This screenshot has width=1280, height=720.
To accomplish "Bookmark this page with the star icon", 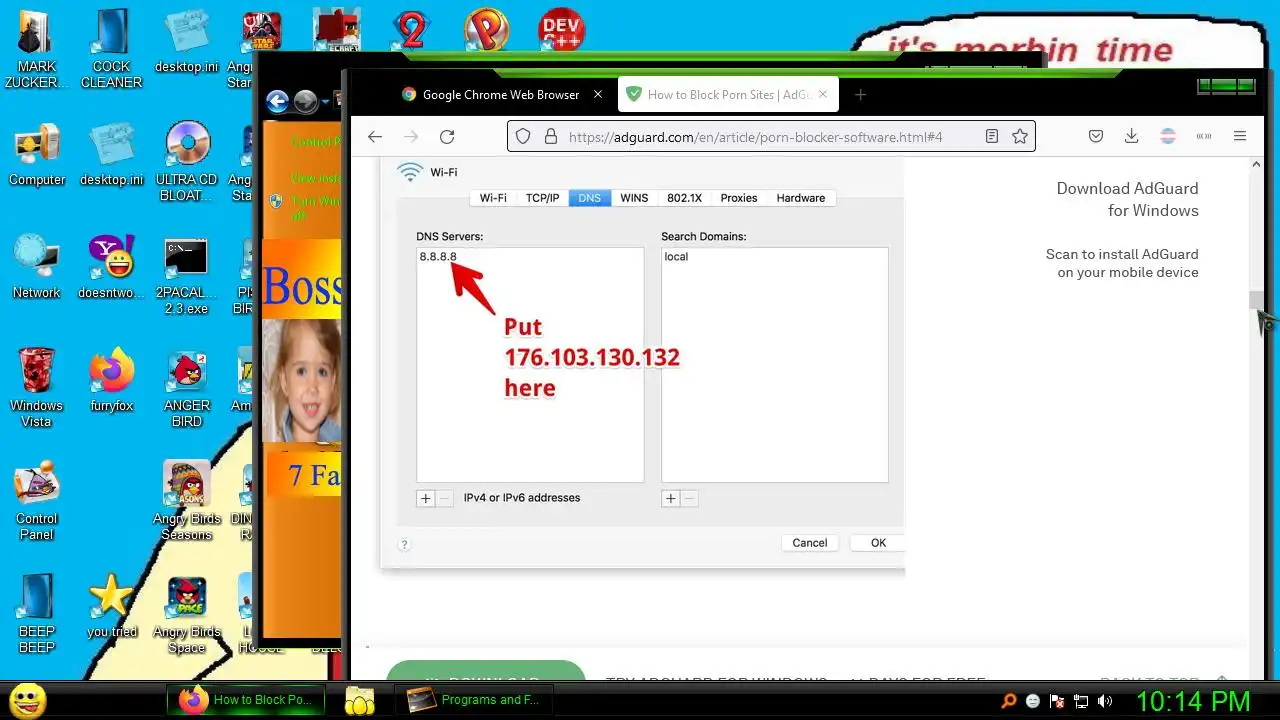I will tap(1019, 137).
